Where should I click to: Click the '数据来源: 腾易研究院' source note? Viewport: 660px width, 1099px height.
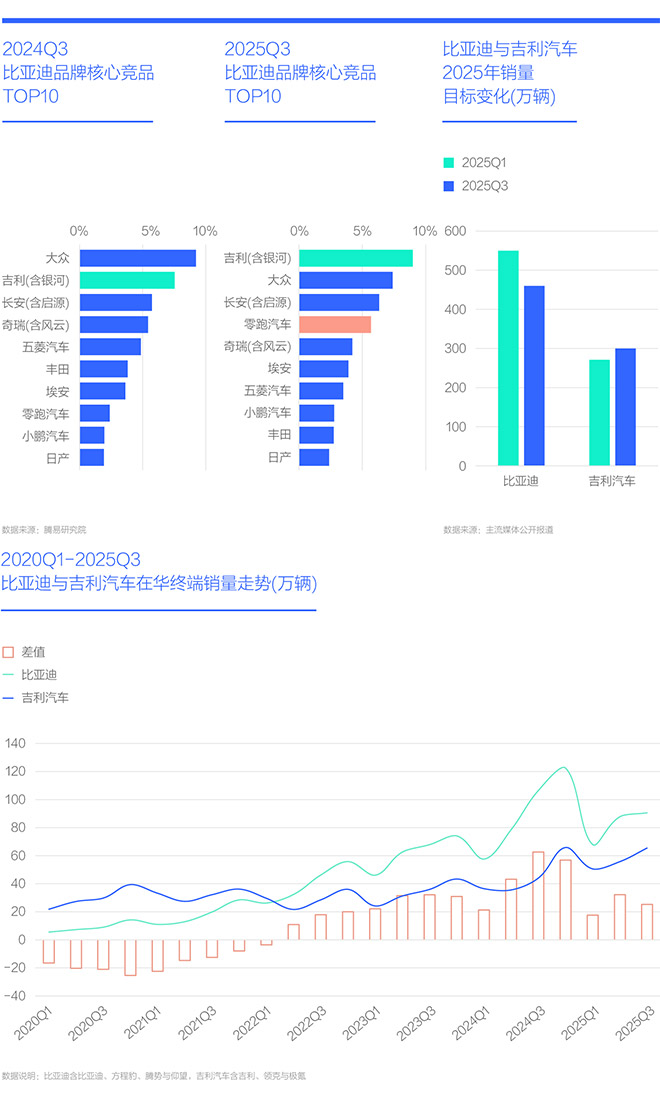[x=44, y=530]
